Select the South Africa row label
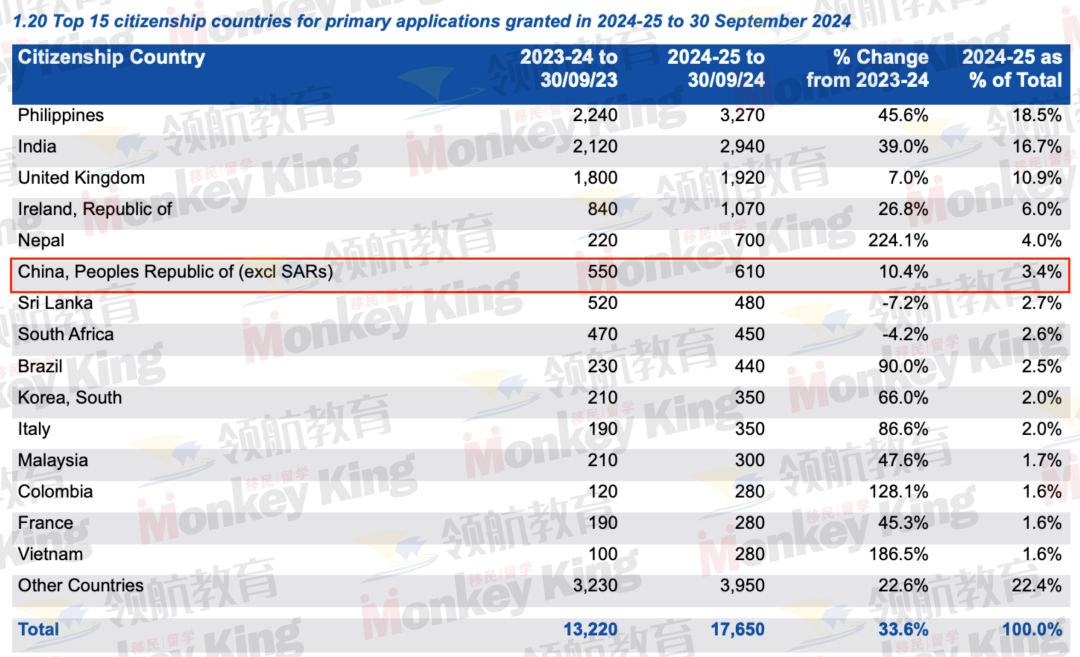The width and height of the screenshot is (1080, 657). [x=66, y=335]
